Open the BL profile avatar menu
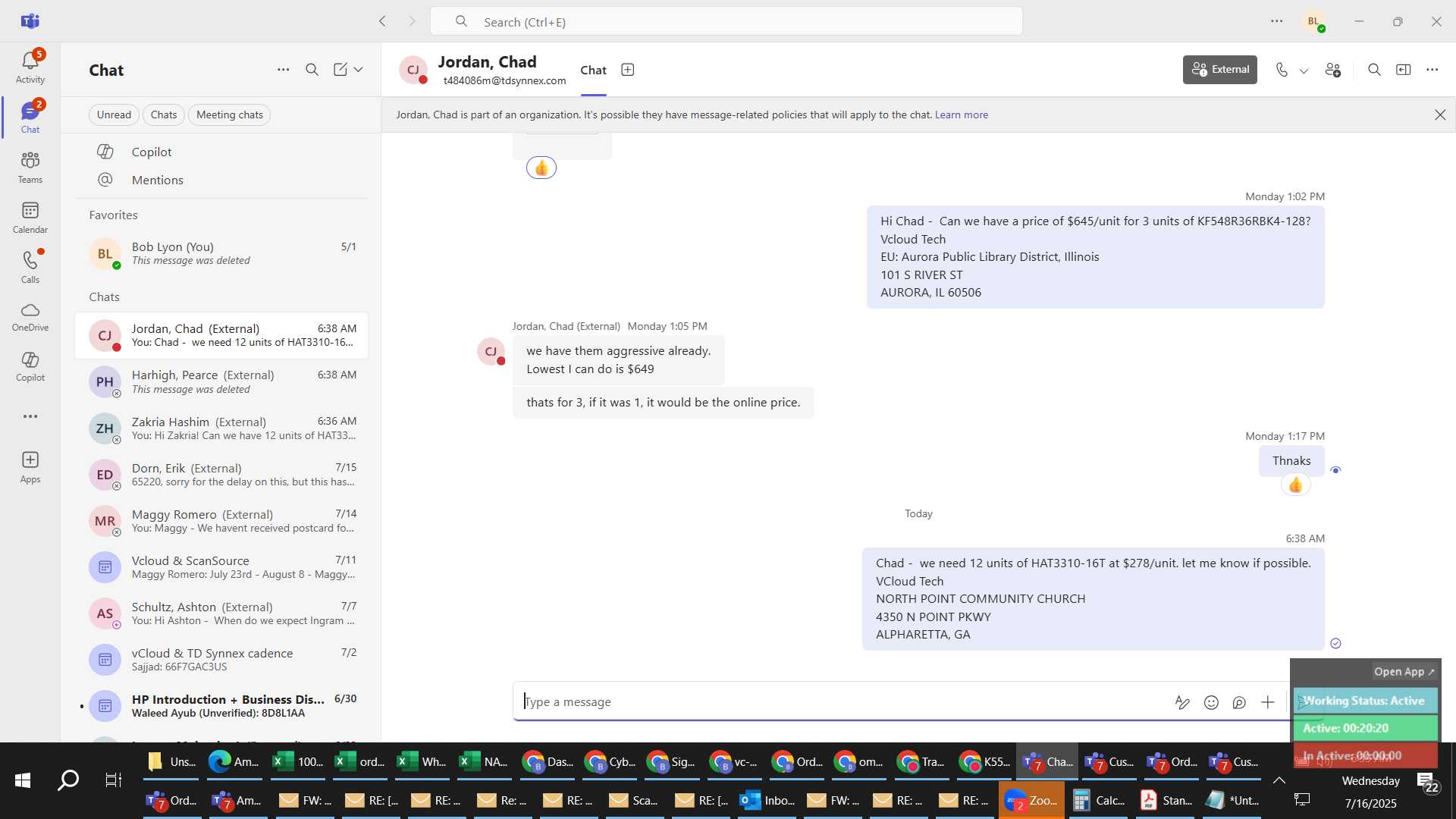 pos(1313,21)
